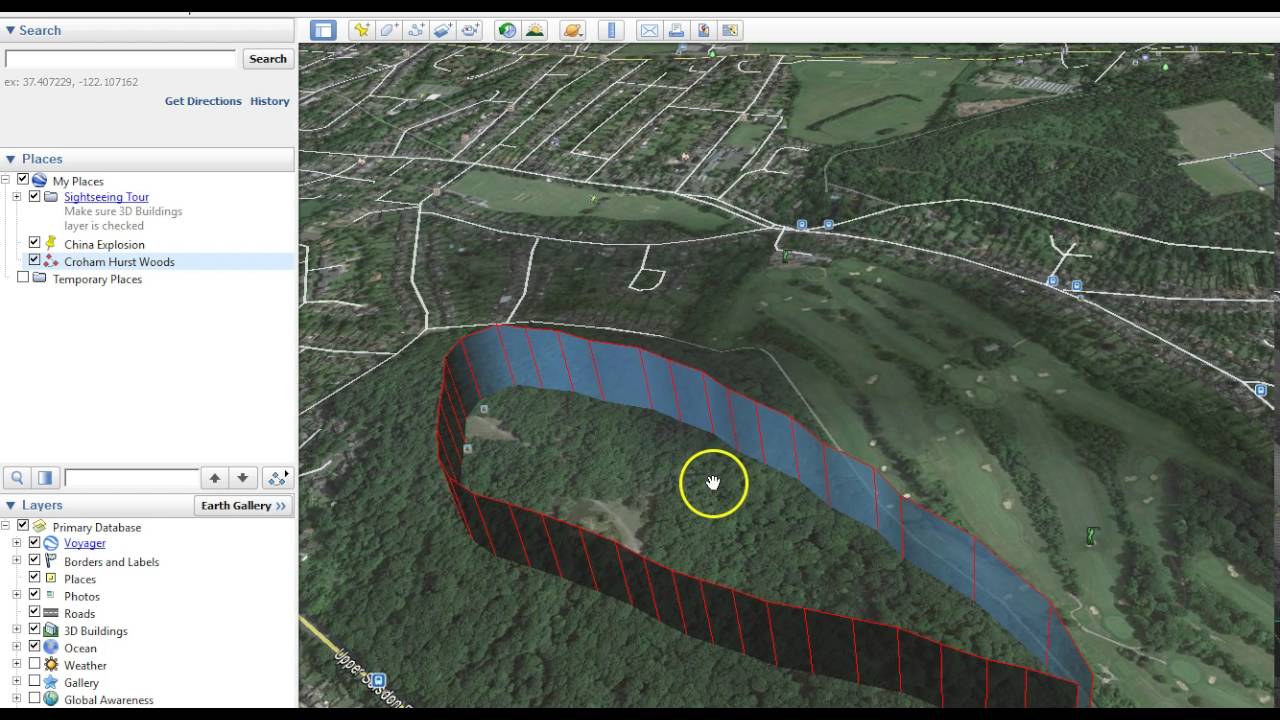Click the Ocean layer globe icon

coord(51,648)
